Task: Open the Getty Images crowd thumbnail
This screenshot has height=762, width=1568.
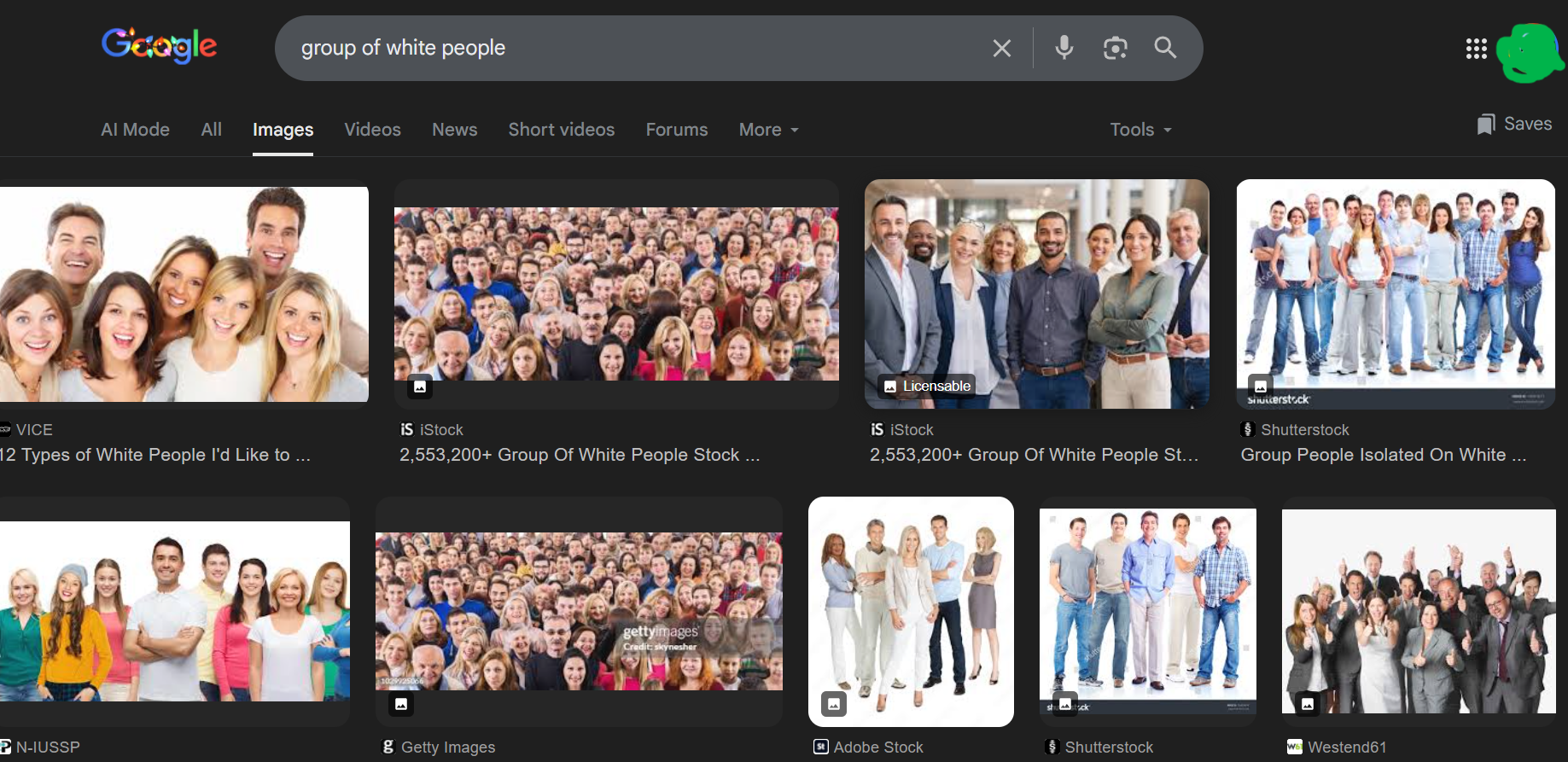Action: point(579,611)
